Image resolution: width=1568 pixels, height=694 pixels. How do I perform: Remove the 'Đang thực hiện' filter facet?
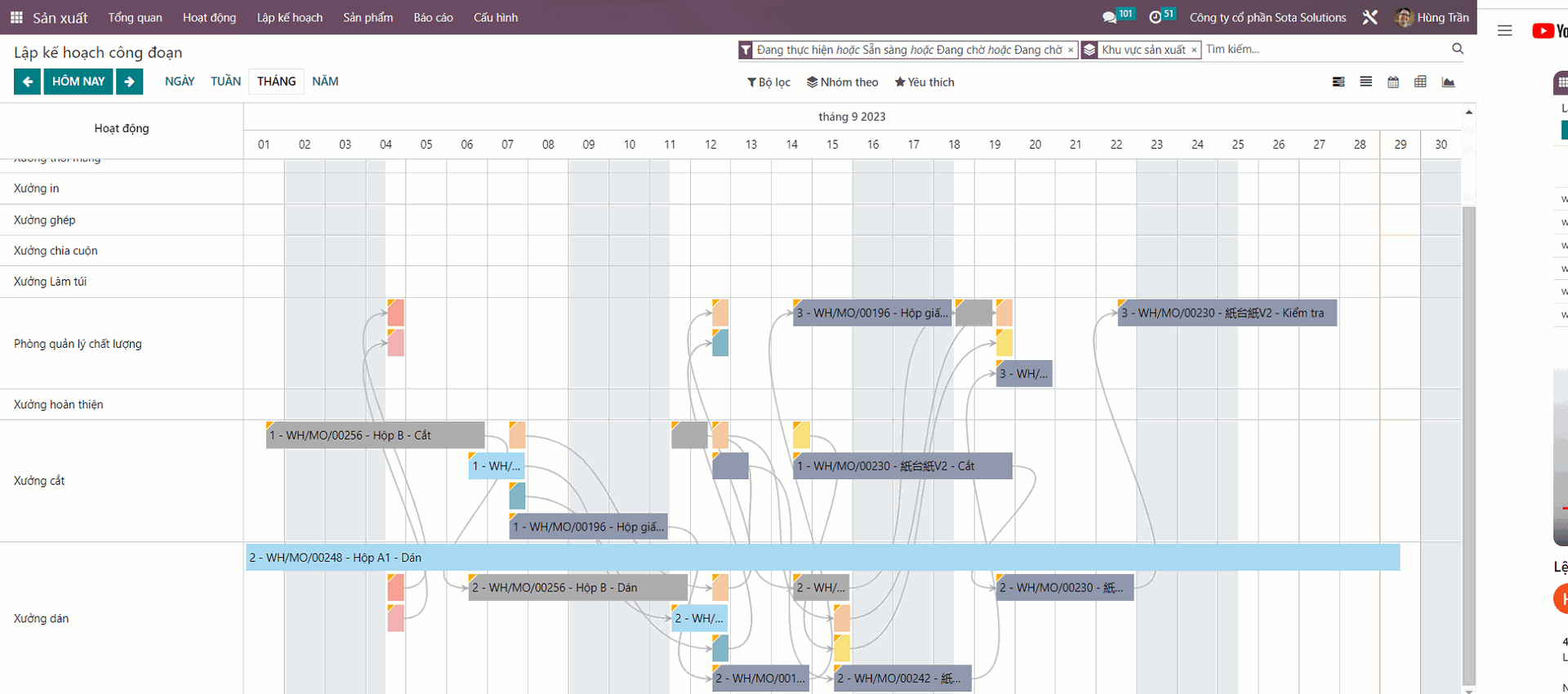point(1071,50)
